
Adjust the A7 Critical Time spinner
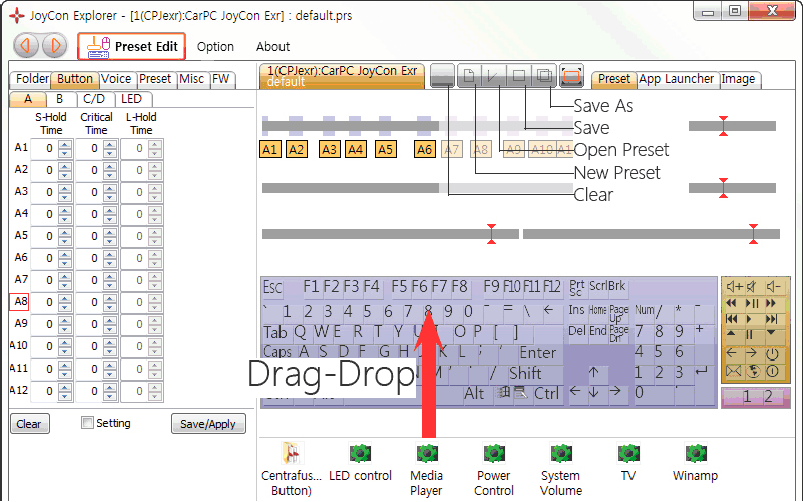coord(110,280)
